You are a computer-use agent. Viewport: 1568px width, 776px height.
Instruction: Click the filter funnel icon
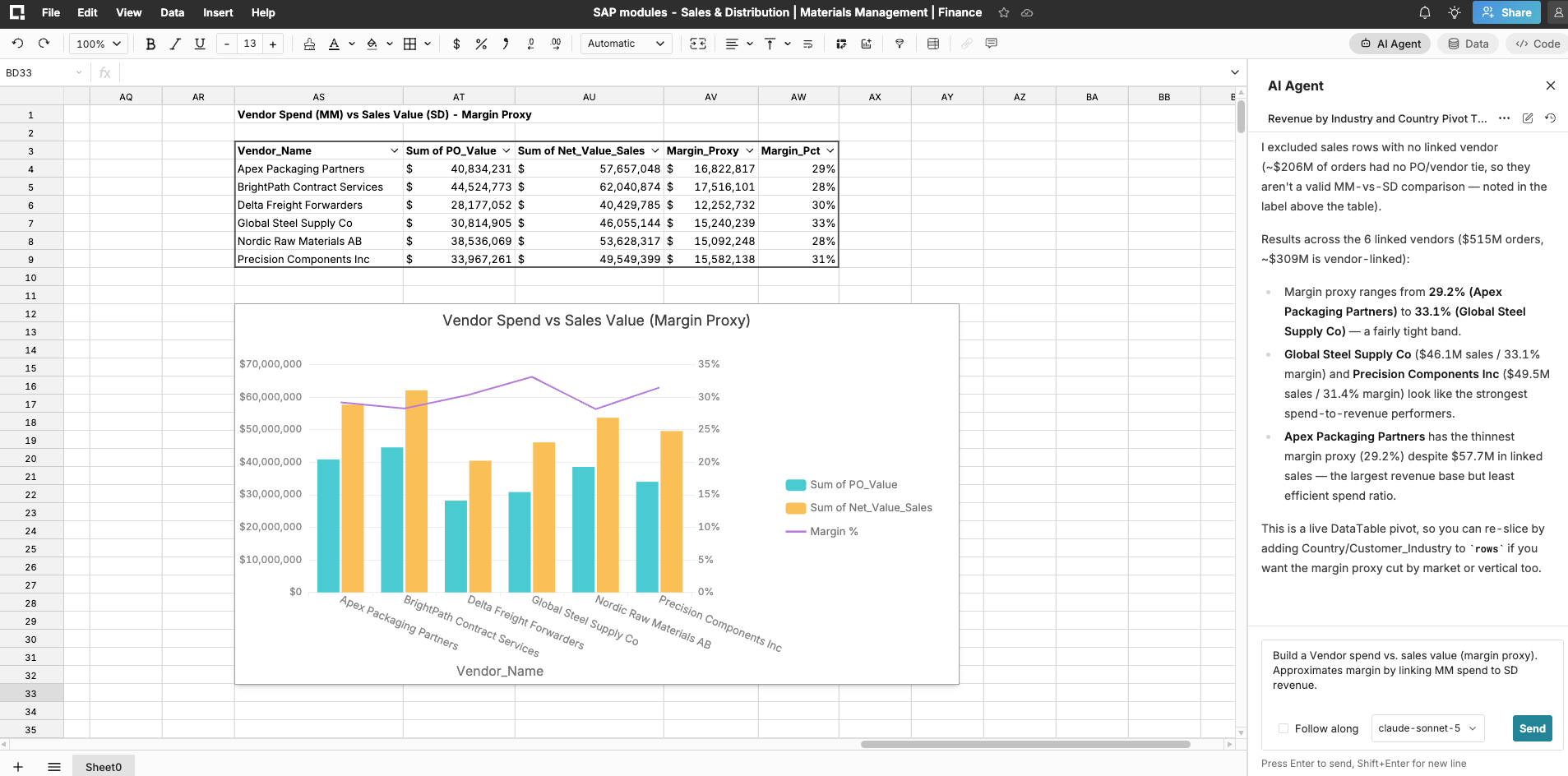click(x=900, y=44)
